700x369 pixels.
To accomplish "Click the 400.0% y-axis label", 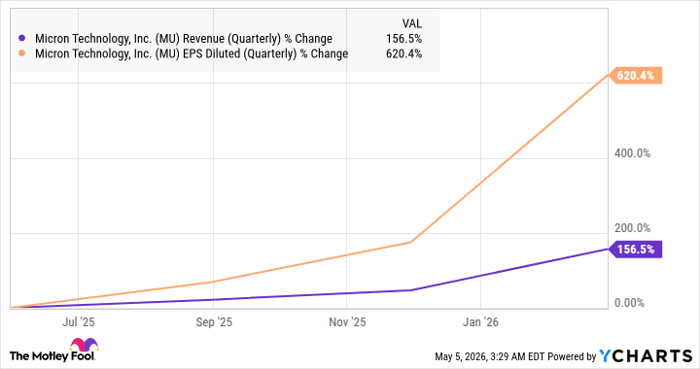I will click(x=632, y=153).
